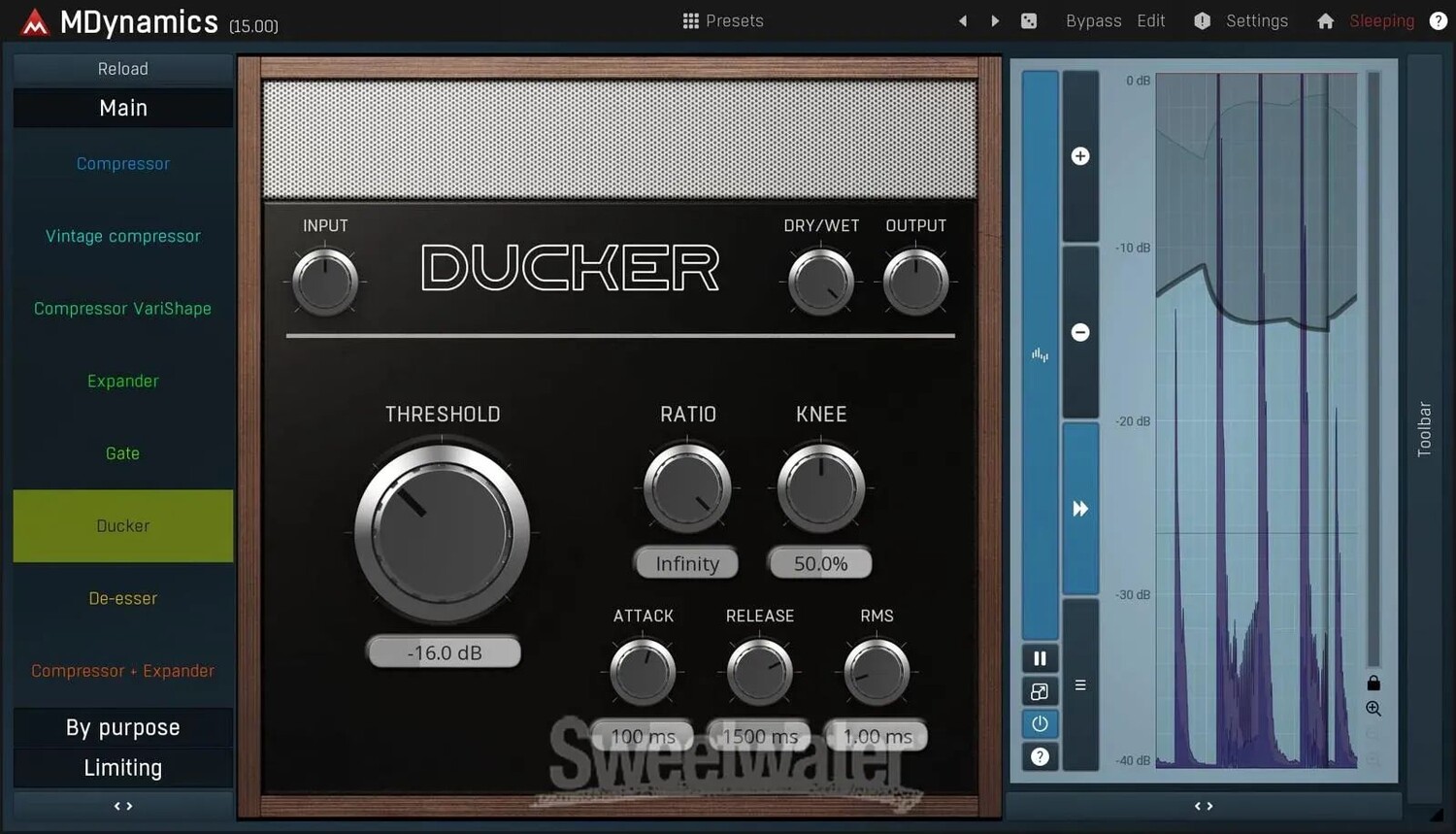Click the minus button in meter panel
This screenshot has height=834, width=1456.
[1080, 332]
